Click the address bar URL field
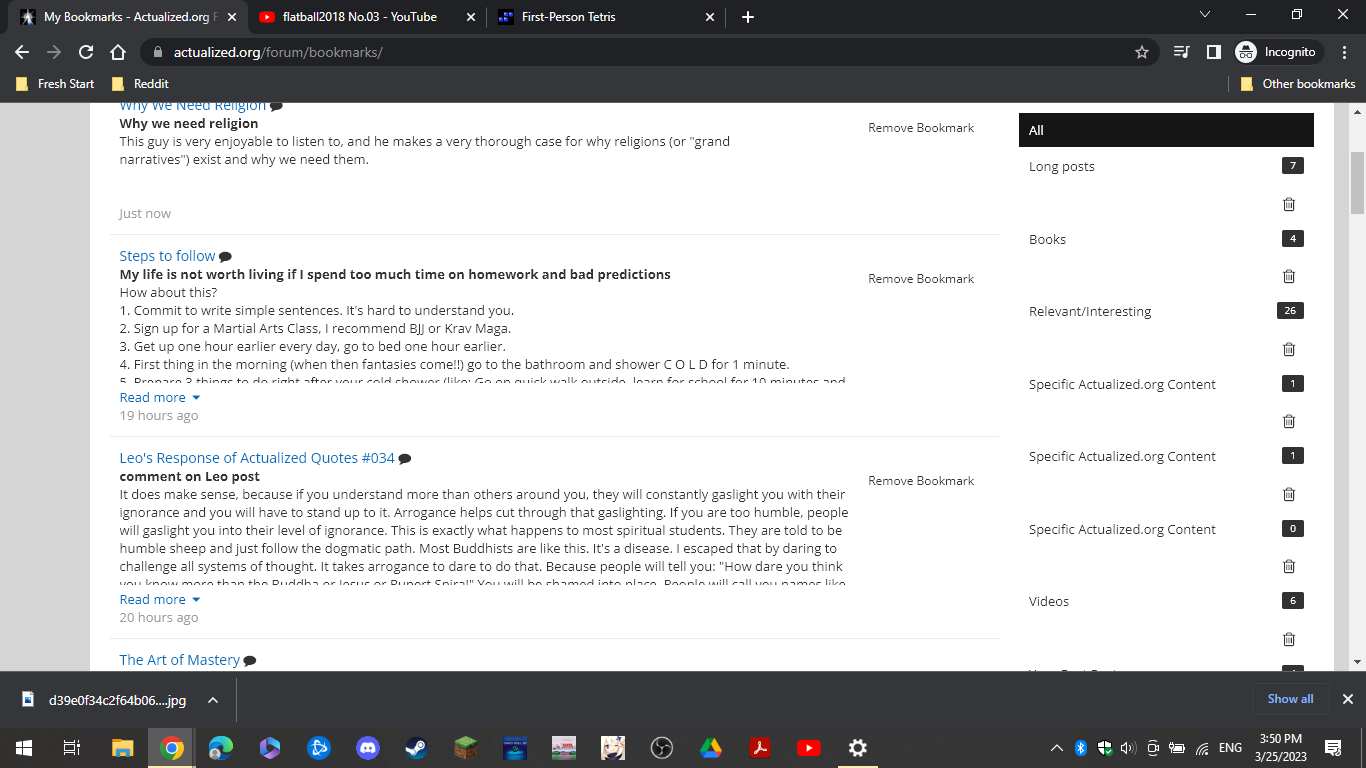The image size is (1366, 768). coord(640,52)
